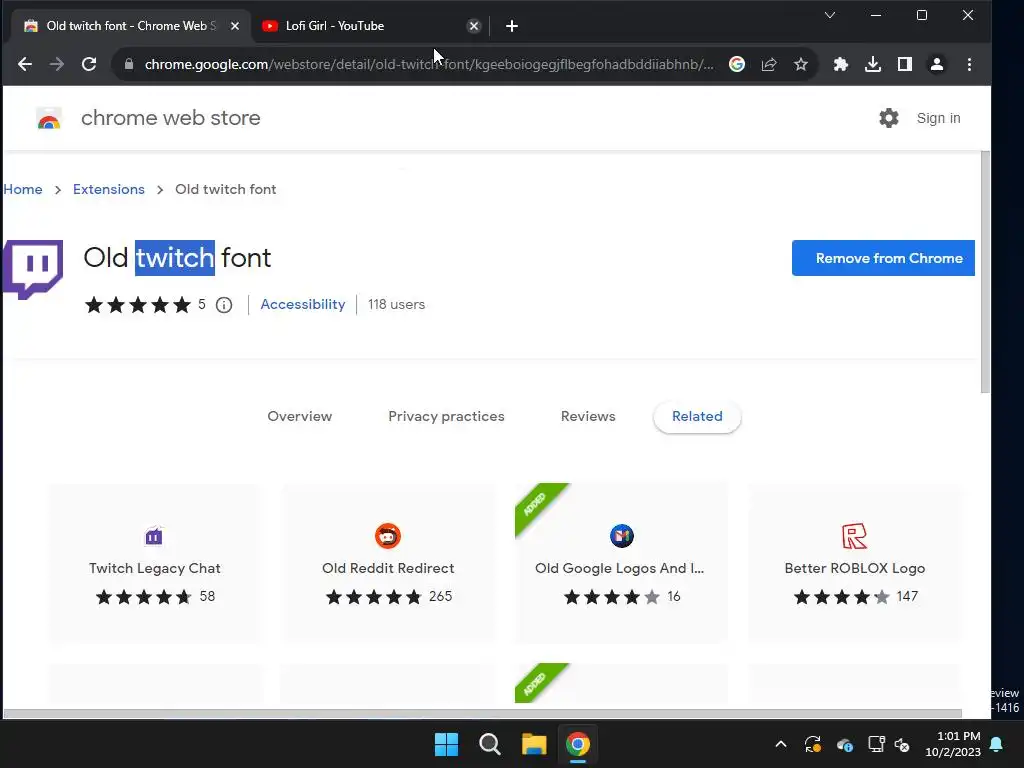Open the Google icon in address bar
The width and height of the screenshot is (1024, 768).
tap(737, 64)
